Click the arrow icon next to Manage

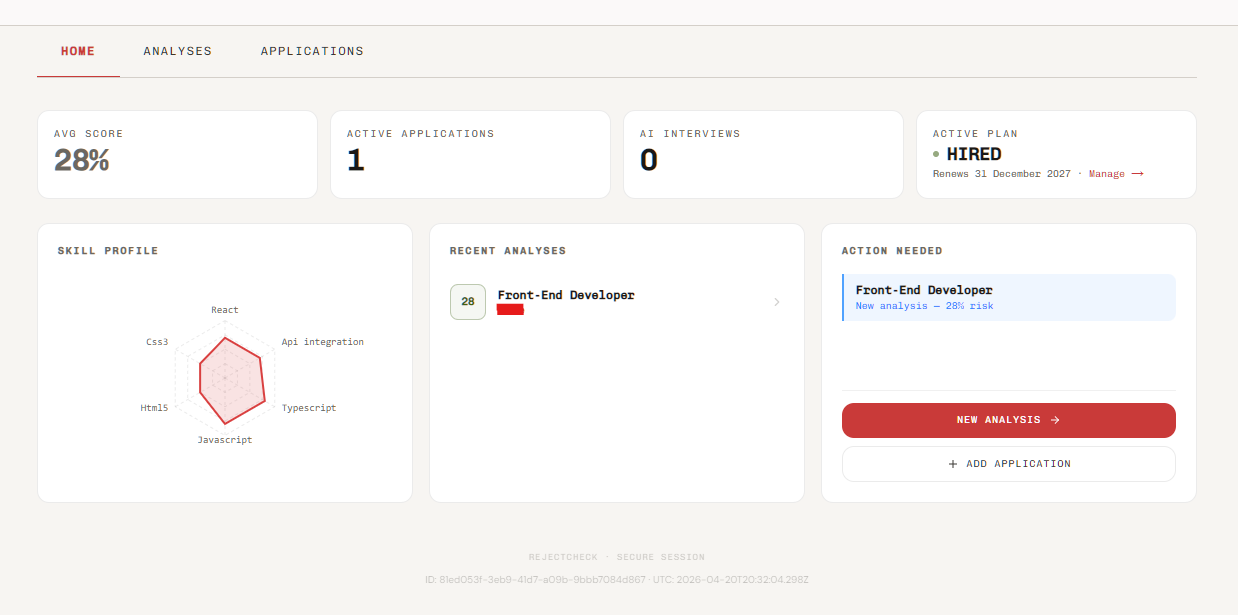pos(1138,173)
